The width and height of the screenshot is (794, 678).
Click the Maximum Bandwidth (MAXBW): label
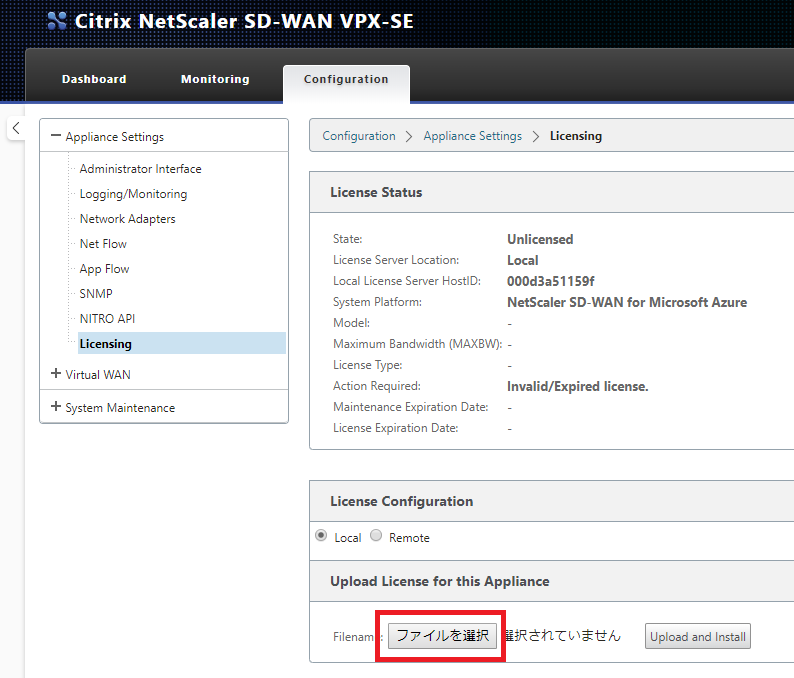(x=418, y=344)
